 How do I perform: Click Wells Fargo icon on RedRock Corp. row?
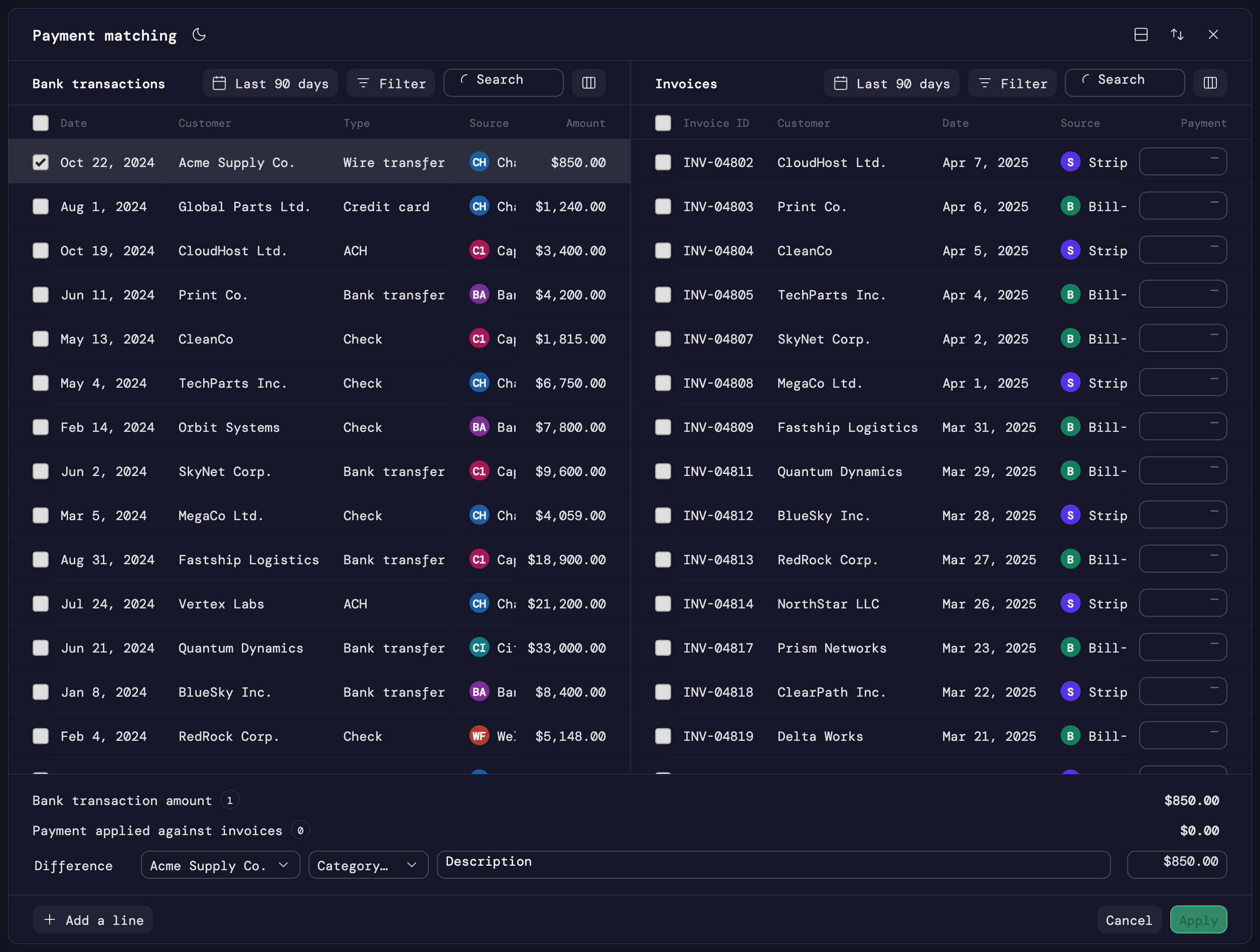479,736
